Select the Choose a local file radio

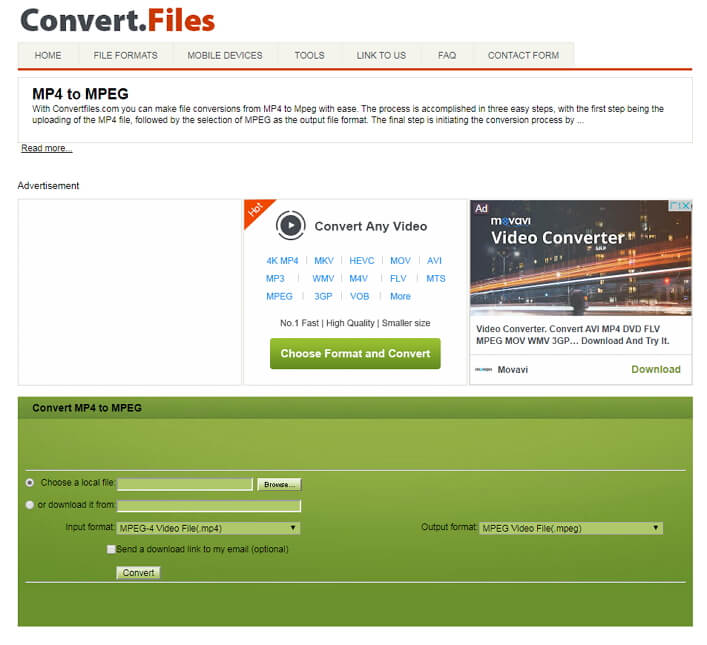[30, 483]
